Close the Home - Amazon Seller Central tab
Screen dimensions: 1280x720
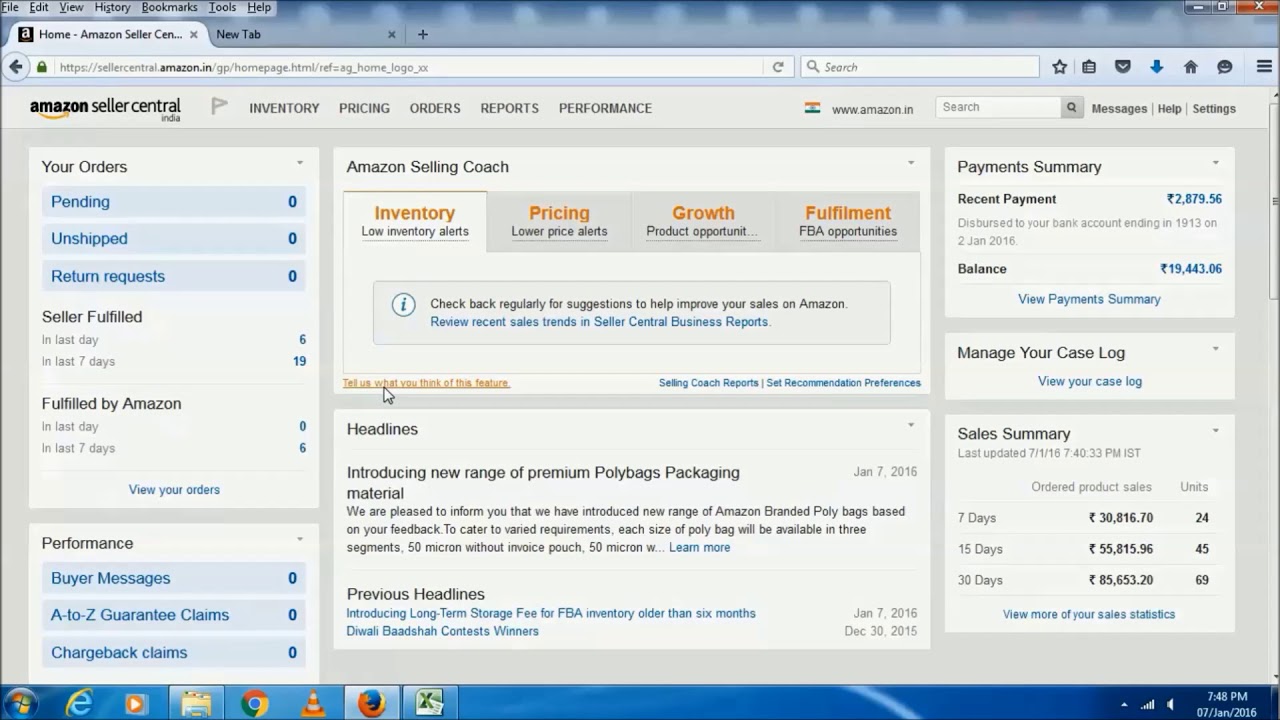[x=194, y=34]
